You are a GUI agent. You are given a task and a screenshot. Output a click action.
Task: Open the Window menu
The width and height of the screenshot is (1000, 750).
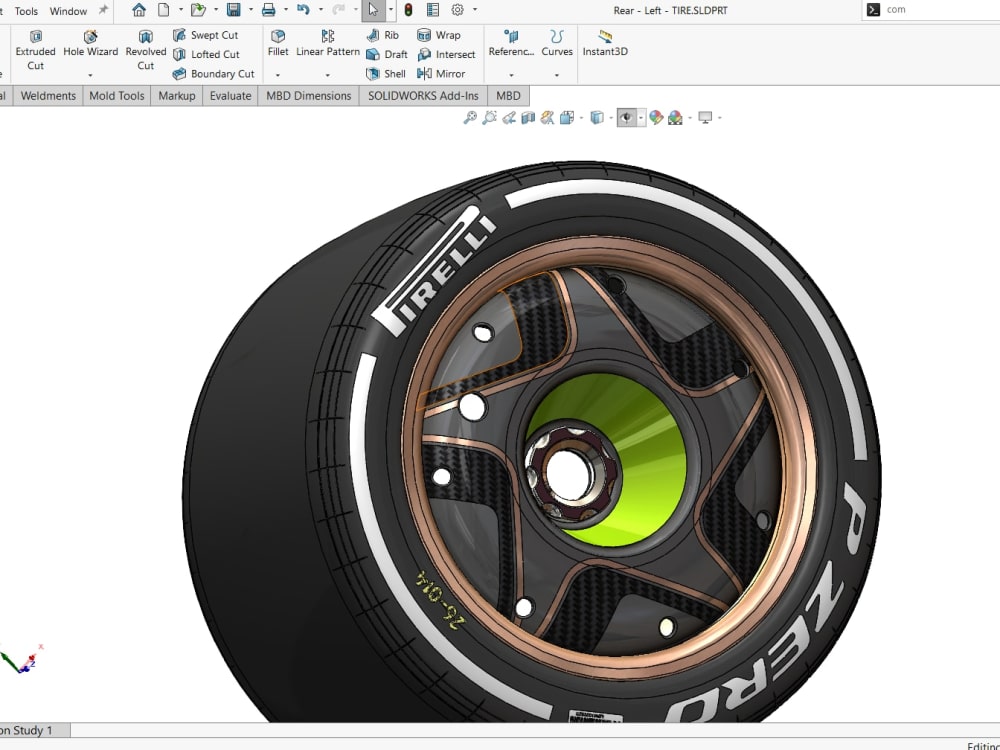pos(68,11)
